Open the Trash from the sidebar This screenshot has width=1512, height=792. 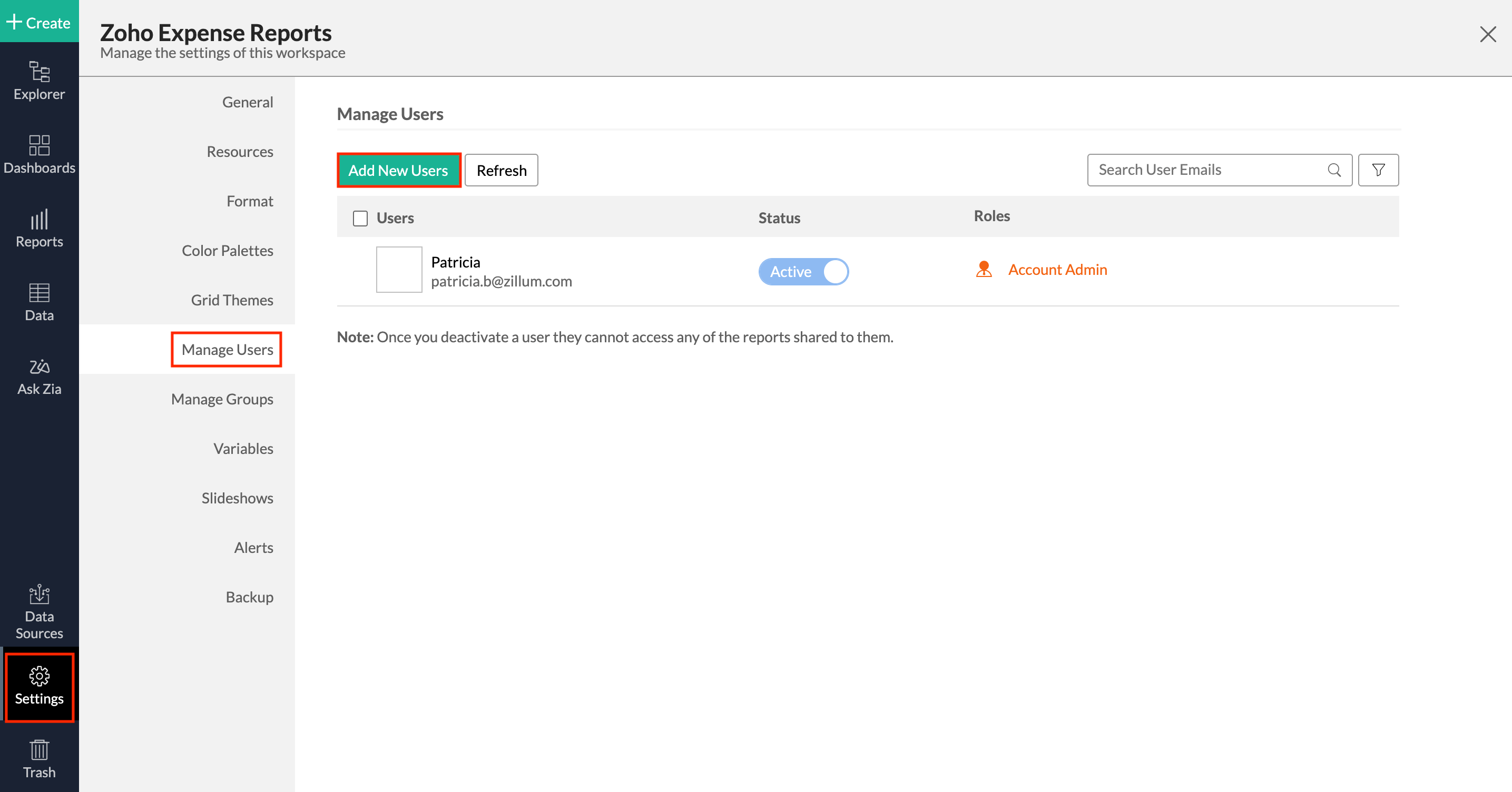point(39,758)
